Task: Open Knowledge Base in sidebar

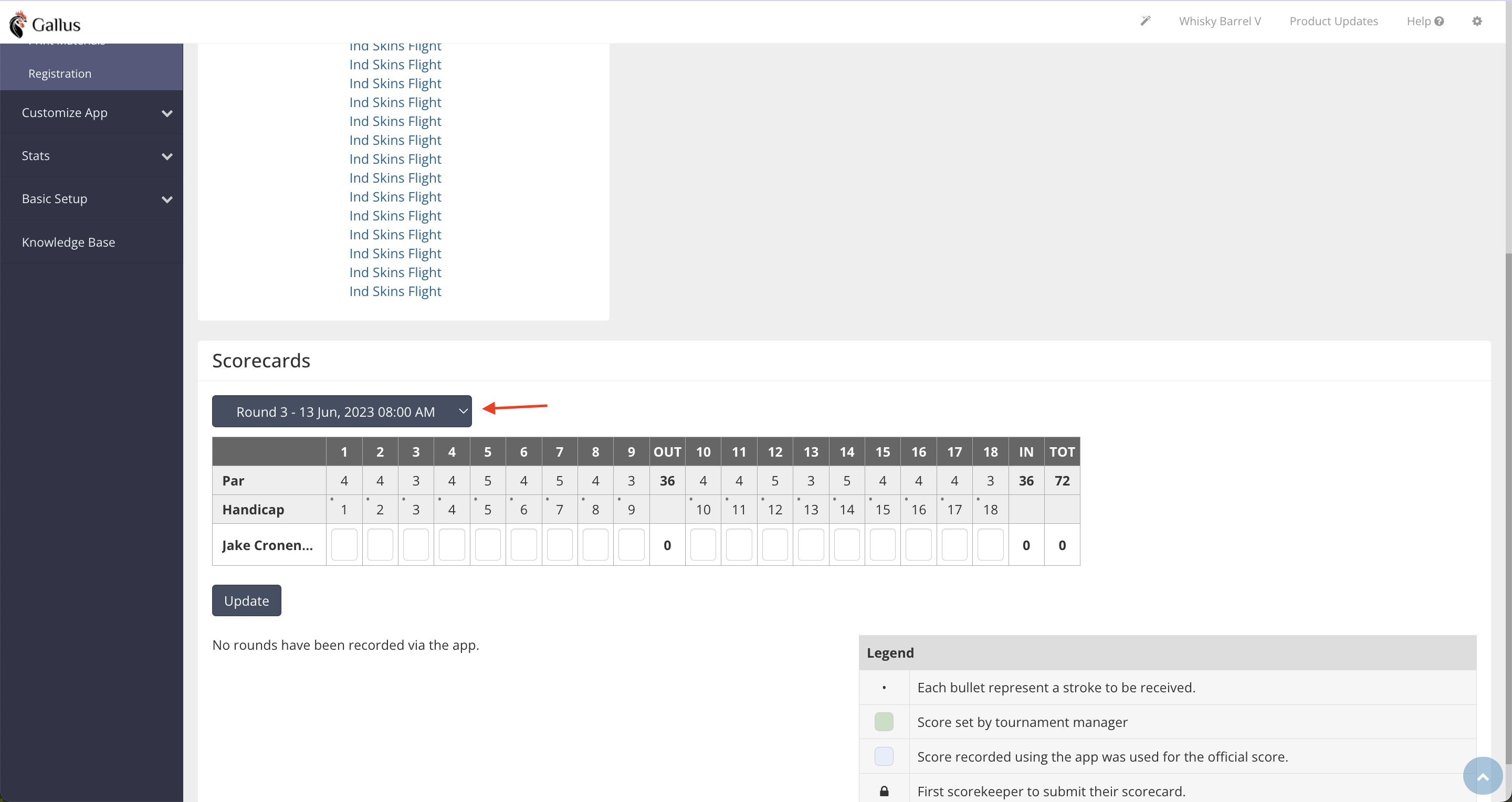Action: 68,242
